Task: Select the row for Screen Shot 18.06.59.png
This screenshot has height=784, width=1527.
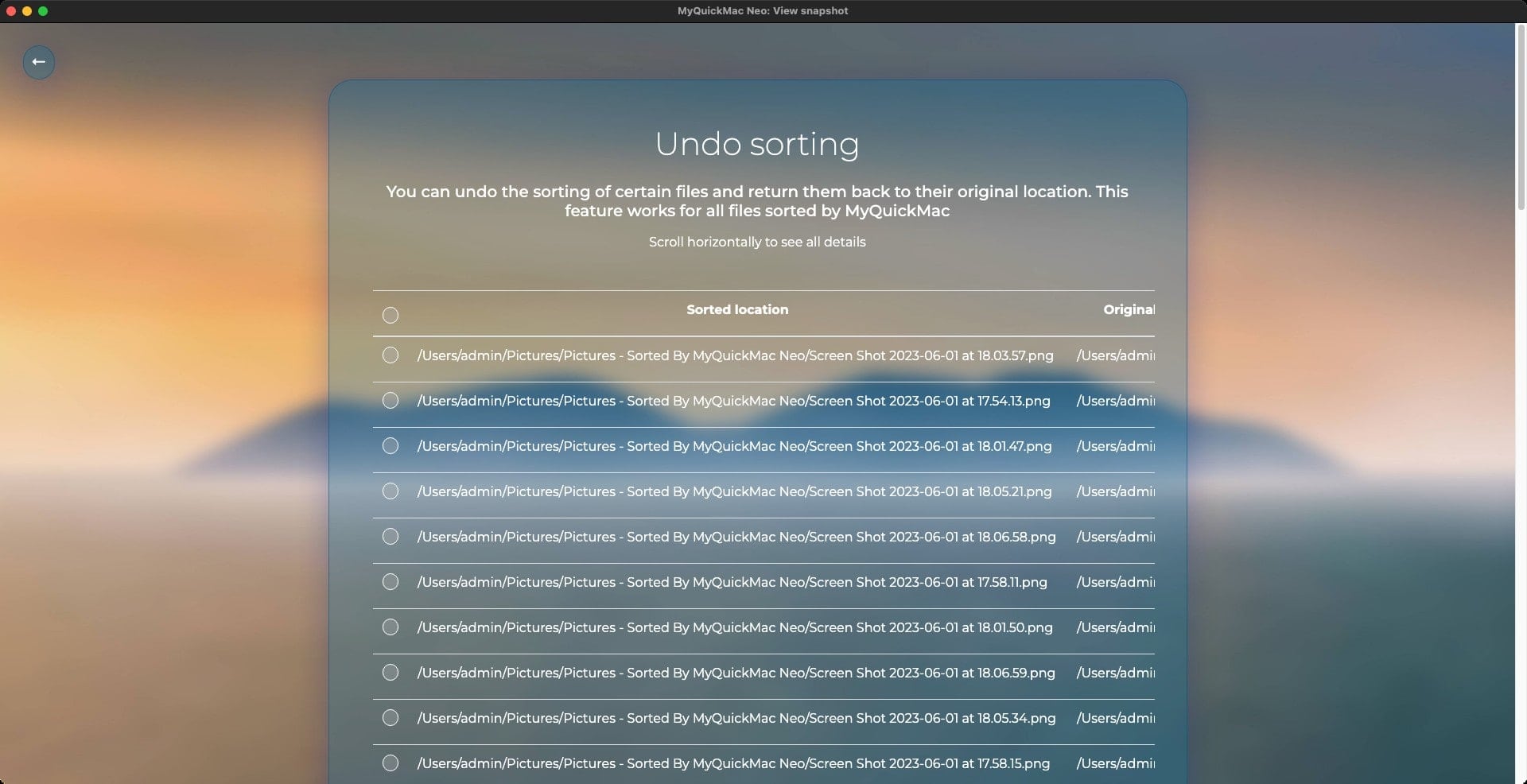Action: point(390,673)
